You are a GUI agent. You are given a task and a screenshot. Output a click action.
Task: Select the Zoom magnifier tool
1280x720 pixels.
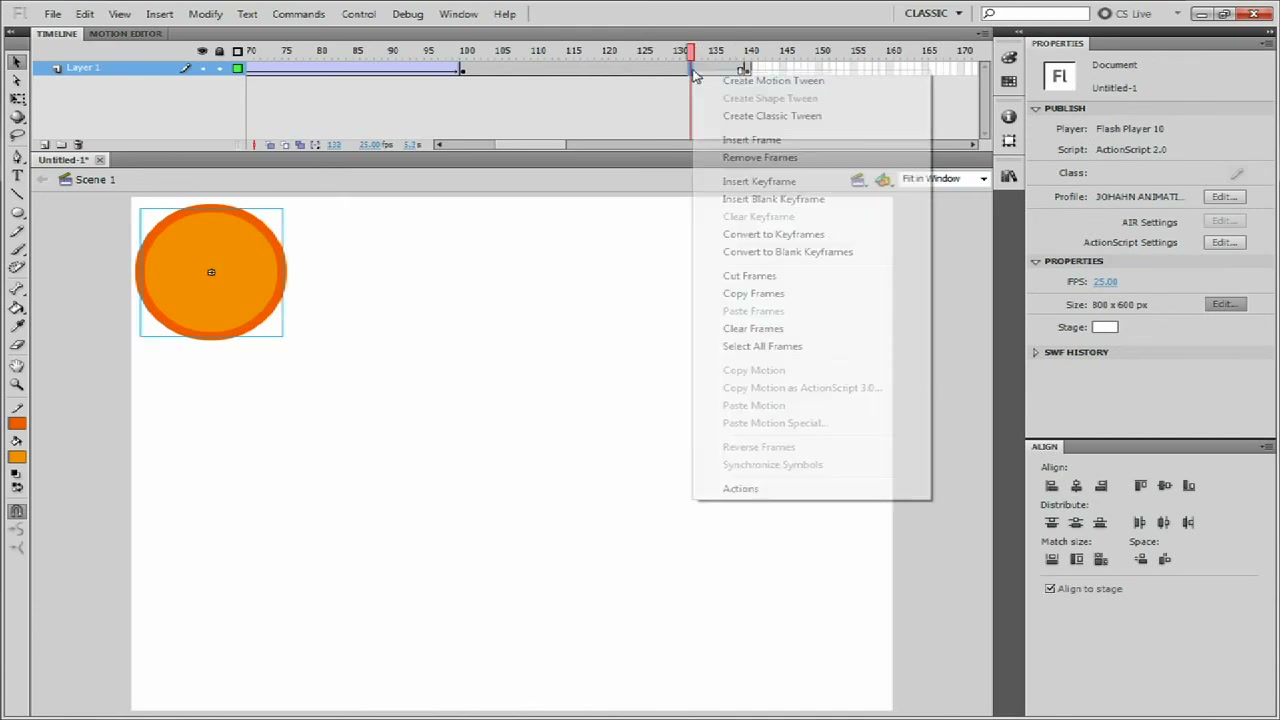tap(17, 385)
